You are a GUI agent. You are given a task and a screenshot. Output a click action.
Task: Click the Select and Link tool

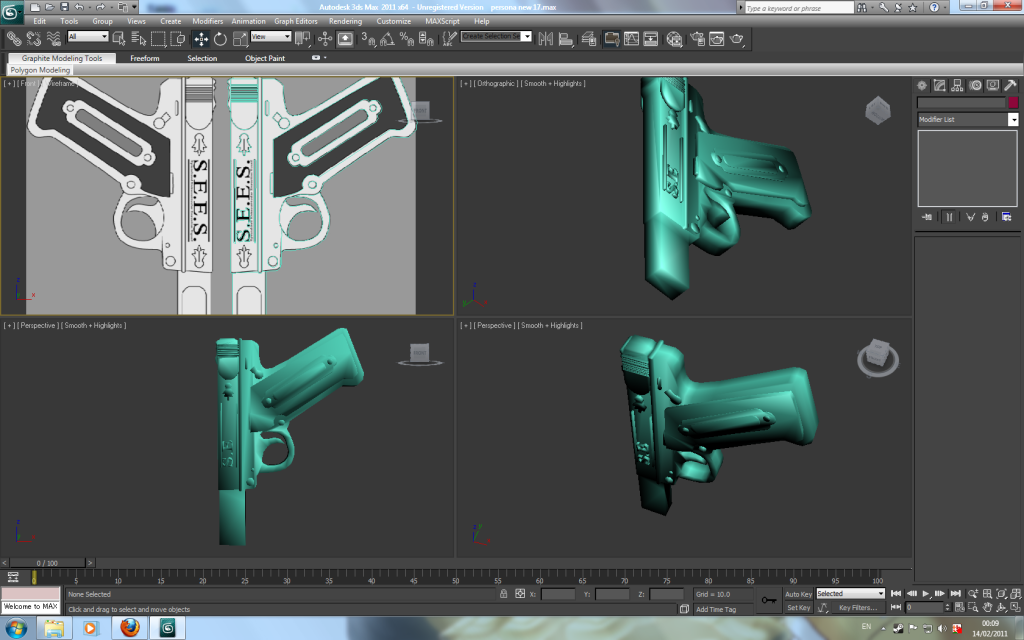pos(14,39)
